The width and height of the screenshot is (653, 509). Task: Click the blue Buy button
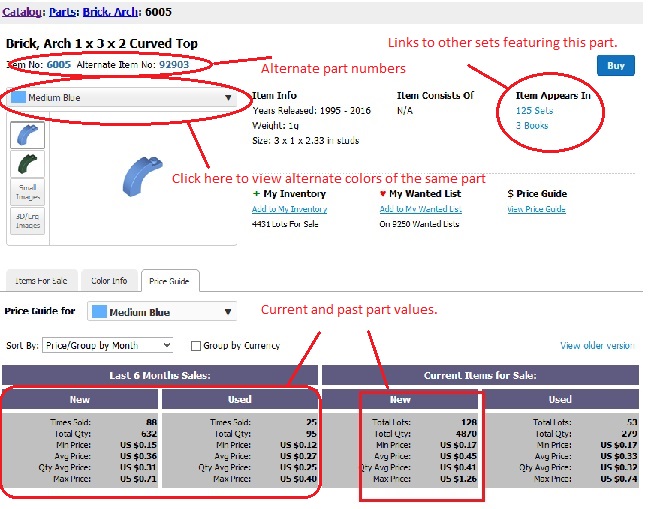(616, 65)
